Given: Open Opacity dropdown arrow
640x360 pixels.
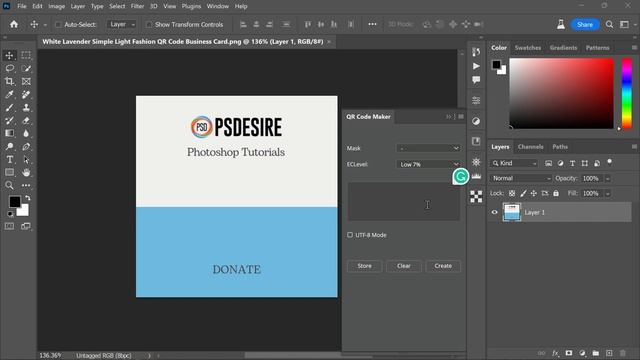Looking at the screenshot, I should (608, 178).
